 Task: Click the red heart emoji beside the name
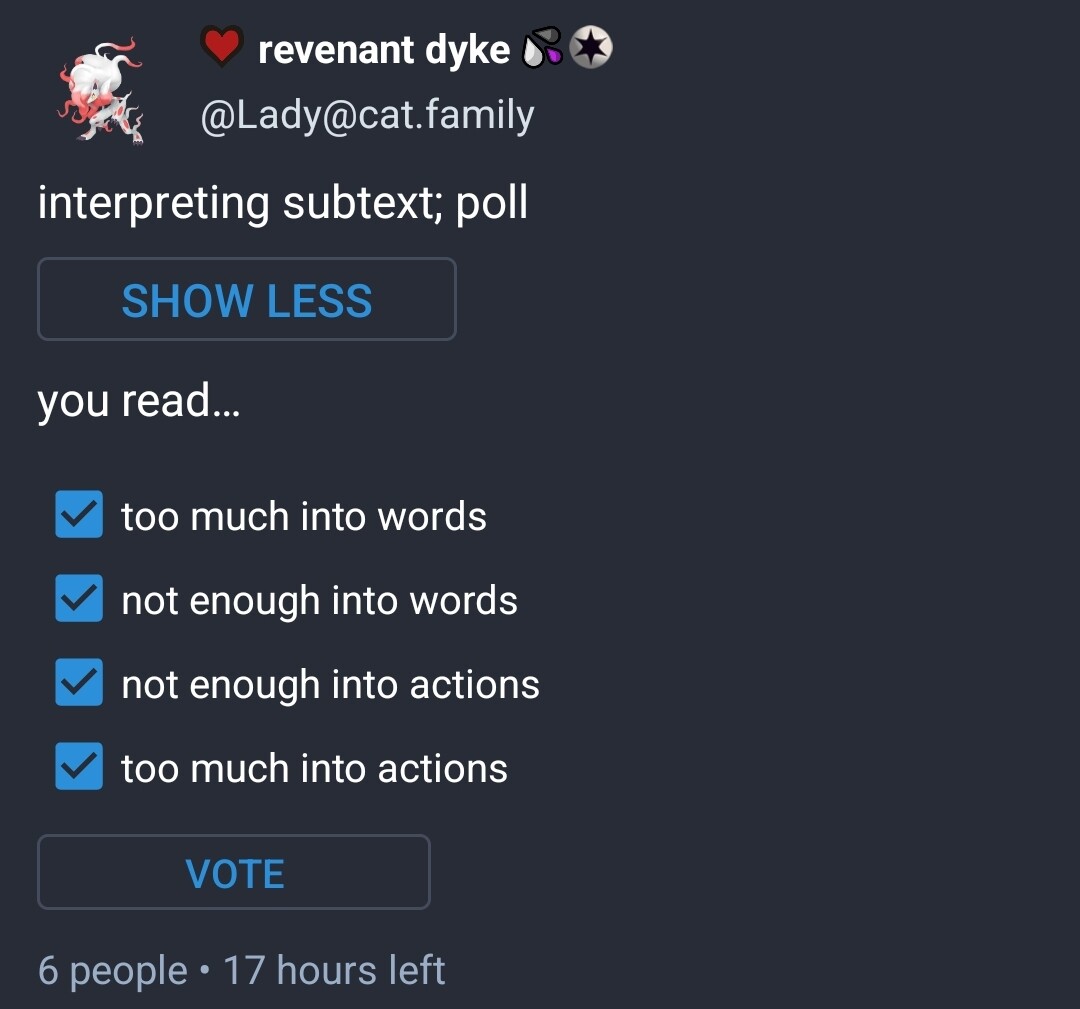[221, 47]
